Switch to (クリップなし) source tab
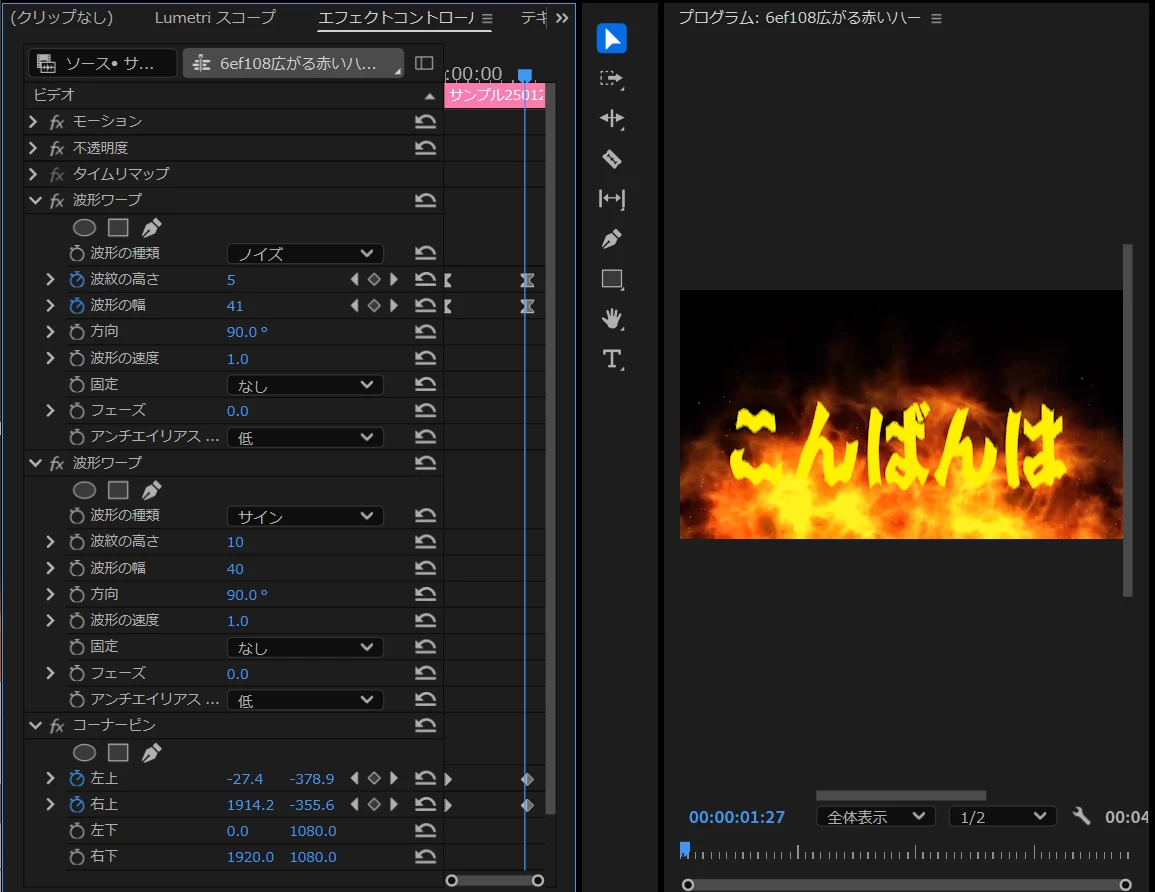1155x892 pixels. 62,17
